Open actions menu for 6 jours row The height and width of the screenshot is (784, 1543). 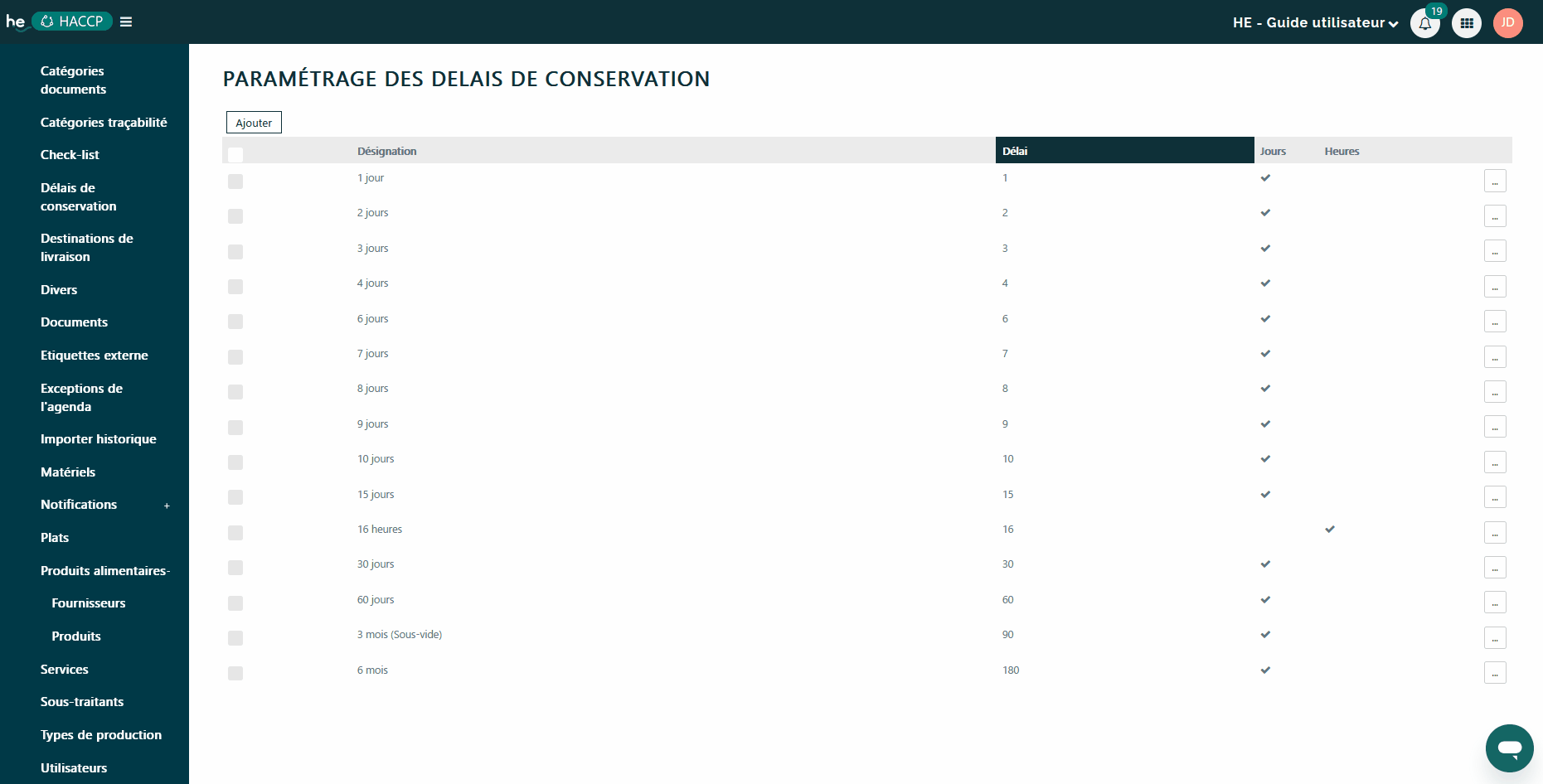[x=1495, y=322]
